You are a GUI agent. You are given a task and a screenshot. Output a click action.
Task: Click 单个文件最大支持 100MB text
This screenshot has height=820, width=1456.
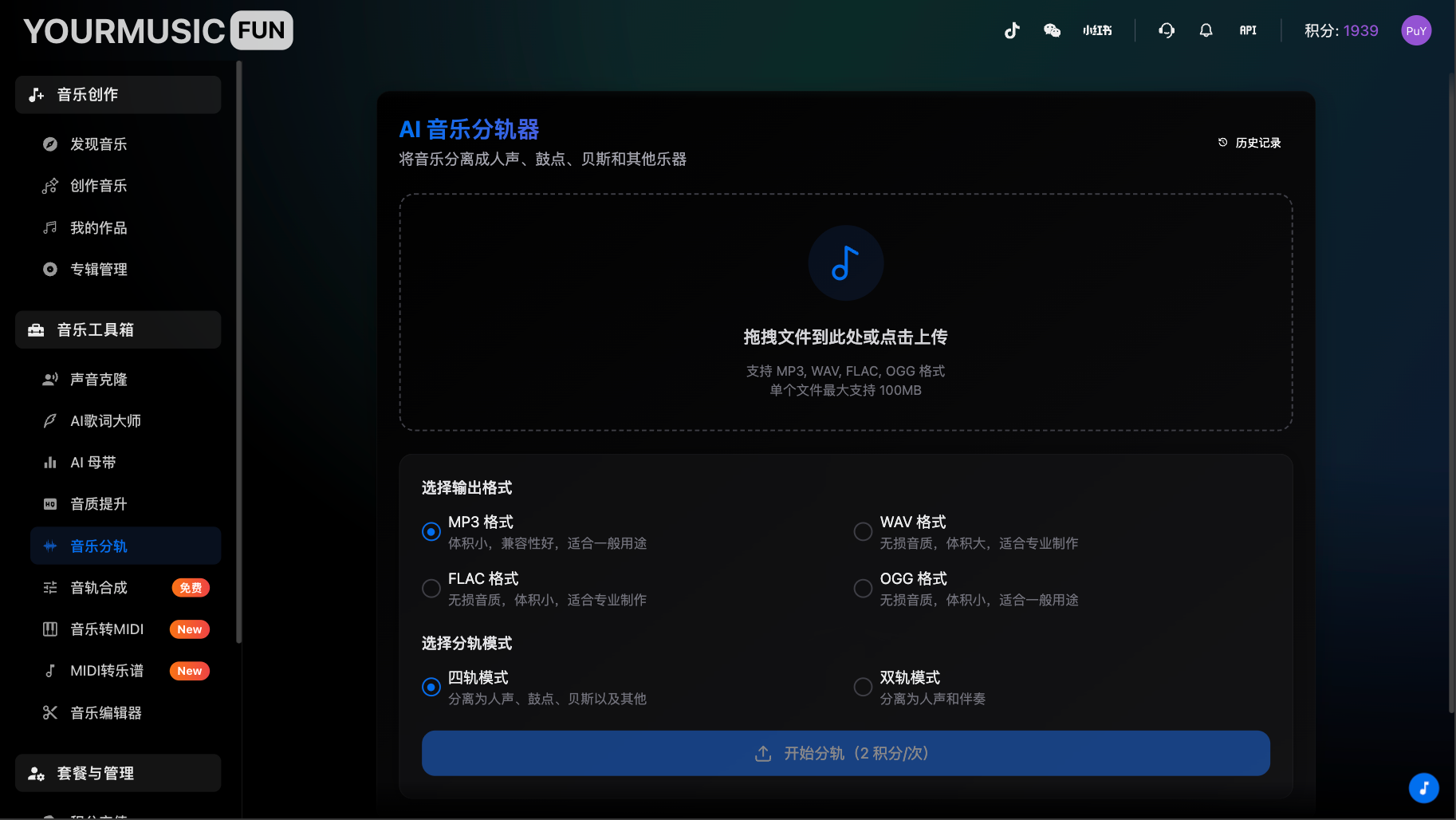tap(845, 390)
